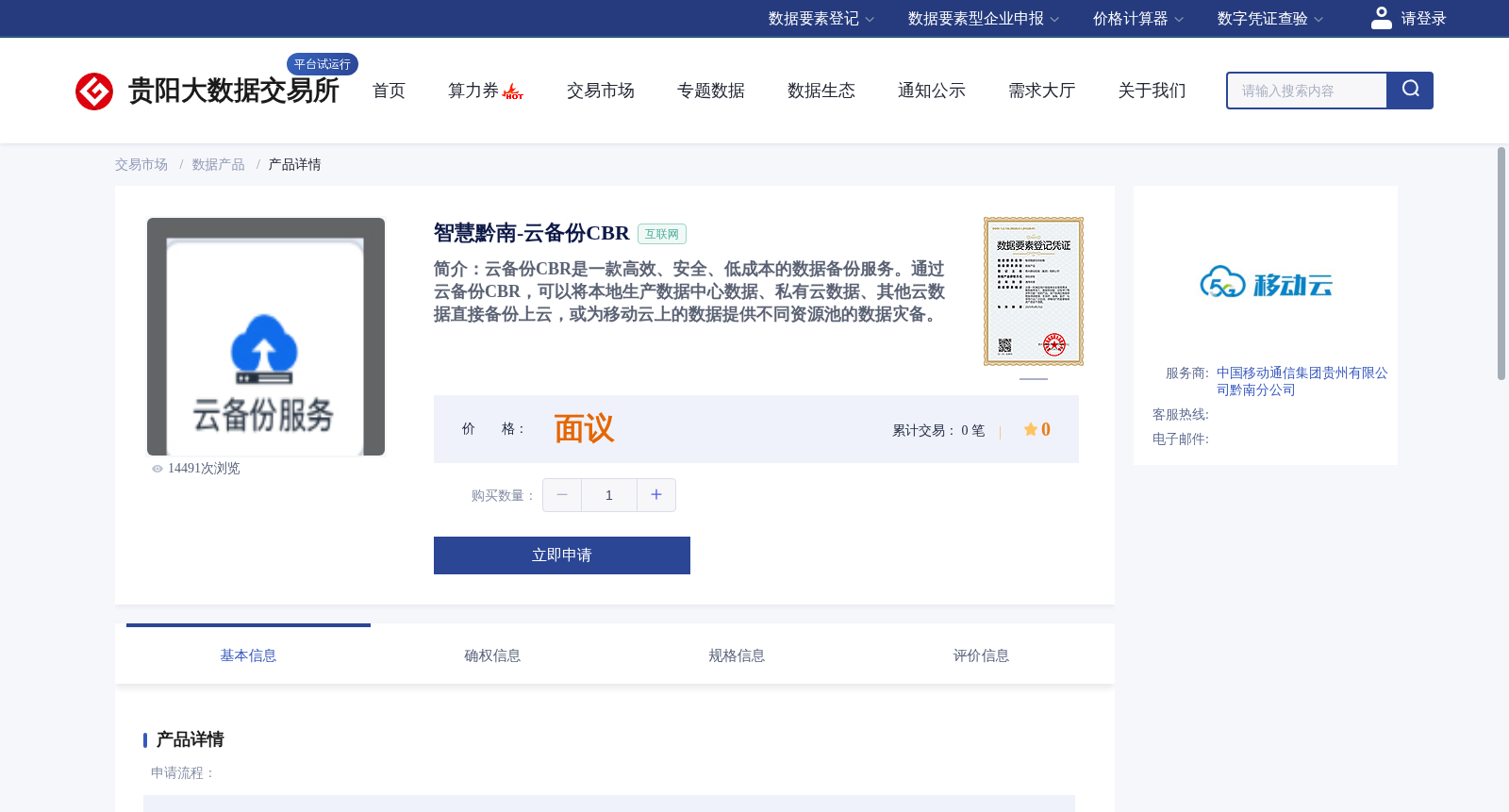Open the 交易市场 nav item
Viewport: 1509px width, 812px height.
coord(601,91)
